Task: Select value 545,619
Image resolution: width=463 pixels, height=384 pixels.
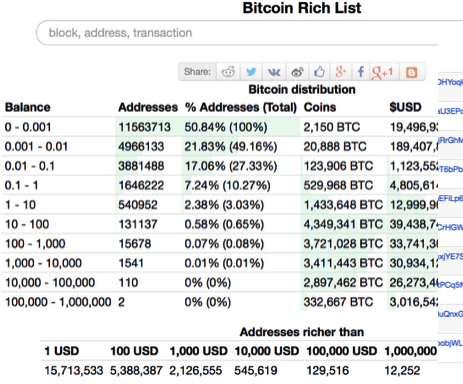Action: coord(256,370)
